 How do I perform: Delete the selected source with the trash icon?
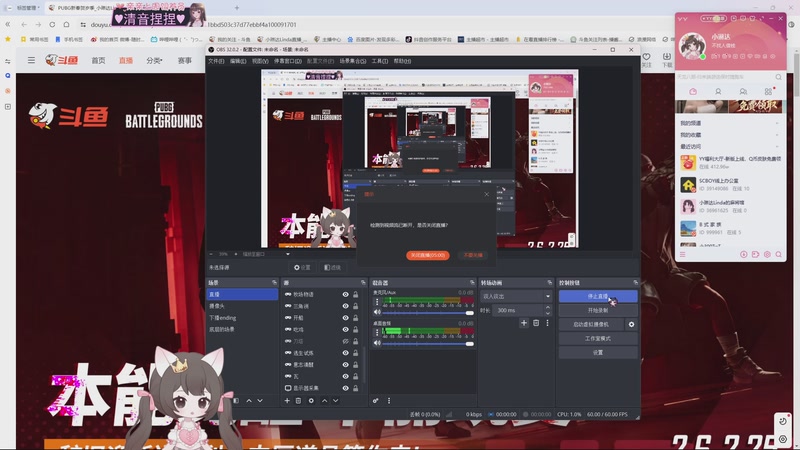pyautogui.click(x=298, y=401)
